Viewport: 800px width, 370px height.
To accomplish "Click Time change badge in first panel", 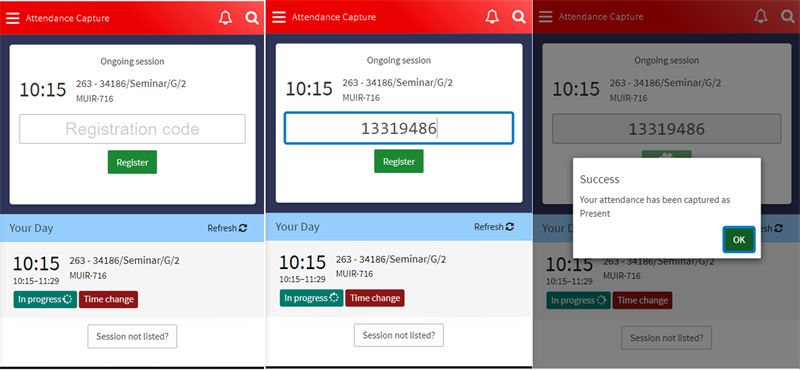I will click(x=108, y=300).
